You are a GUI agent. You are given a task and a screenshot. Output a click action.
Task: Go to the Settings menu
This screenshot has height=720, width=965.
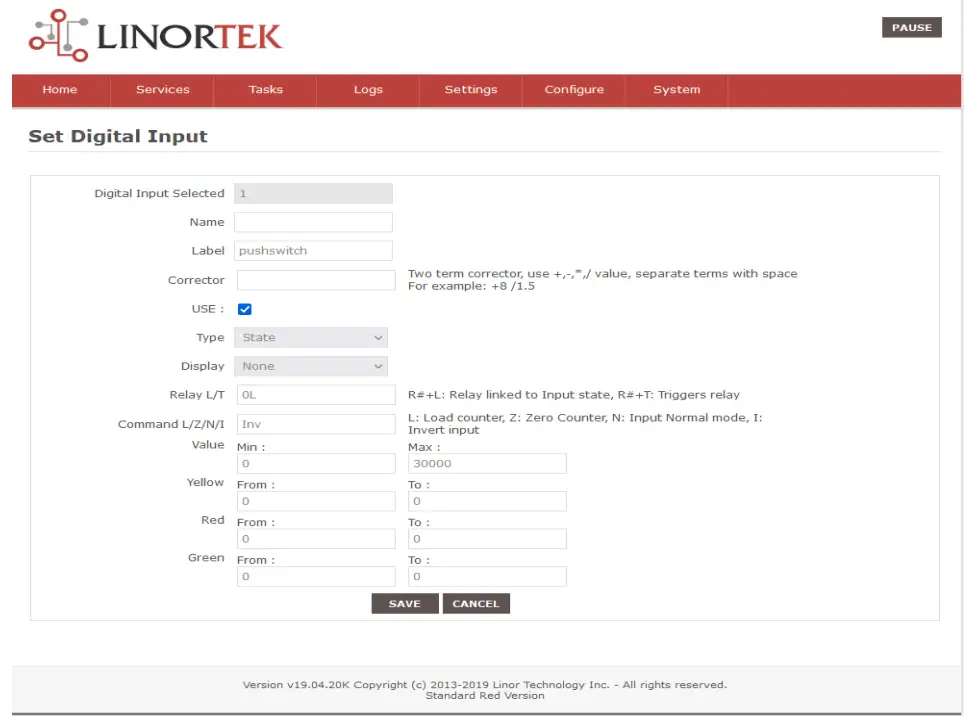pyautogui.click(x=470, y=90)
